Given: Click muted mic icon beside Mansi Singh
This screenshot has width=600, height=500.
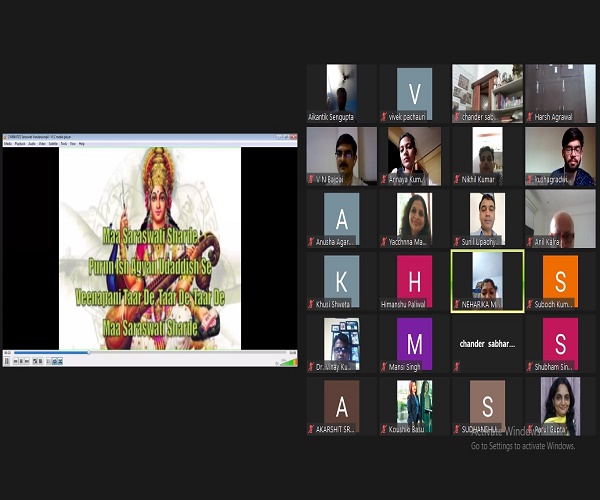Looking at the screenshot, I should [384, 367].
